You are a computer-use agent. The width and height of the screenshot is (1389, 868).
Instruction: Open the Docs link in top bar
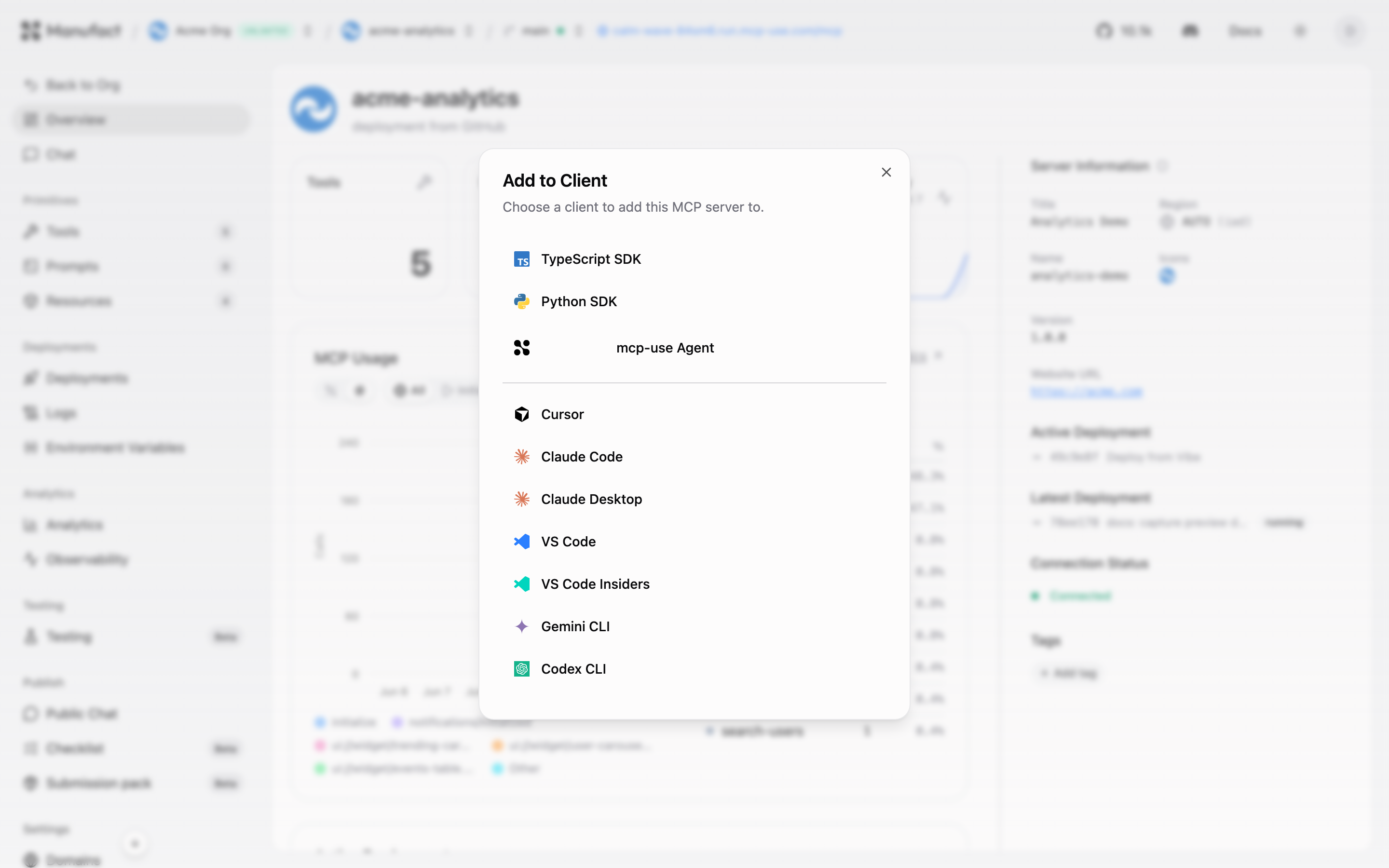coord(1244,31)
